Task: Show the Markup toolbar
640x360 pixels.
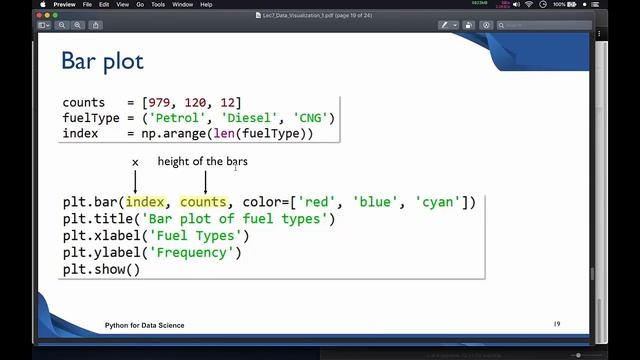Action: coord(486,25)
